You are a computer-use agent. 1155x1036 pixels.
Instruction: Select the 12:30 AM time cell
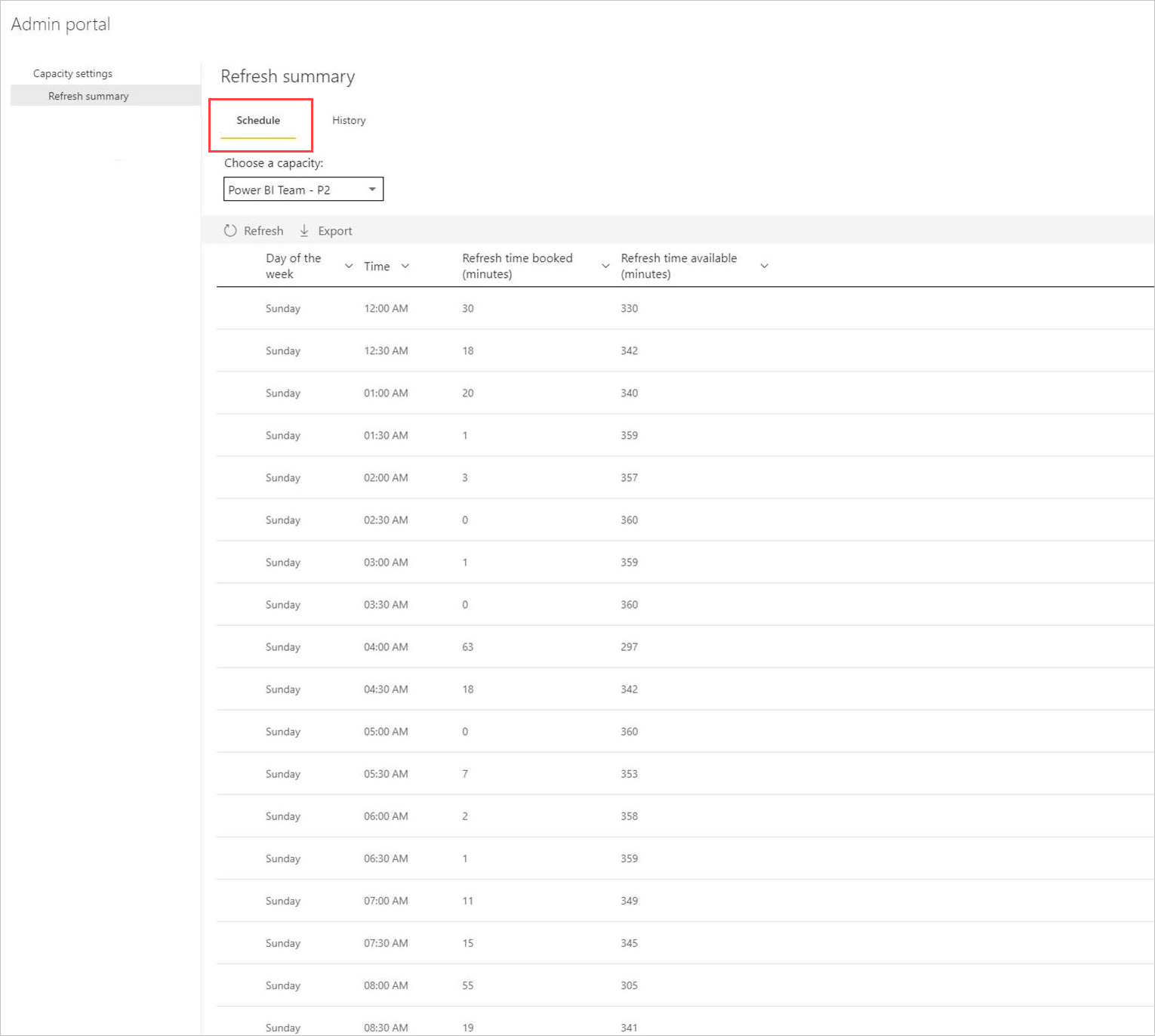(x=386, y=350)
